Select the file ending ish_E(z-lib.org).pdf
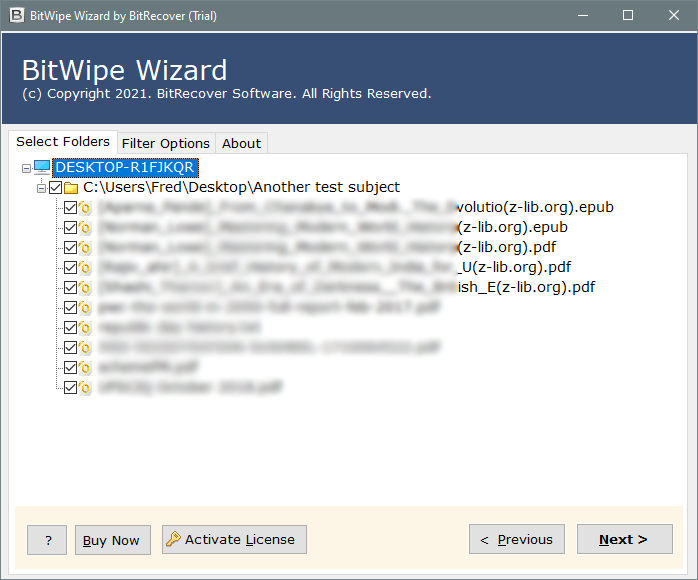698x580 pixels. click(346, 288)
